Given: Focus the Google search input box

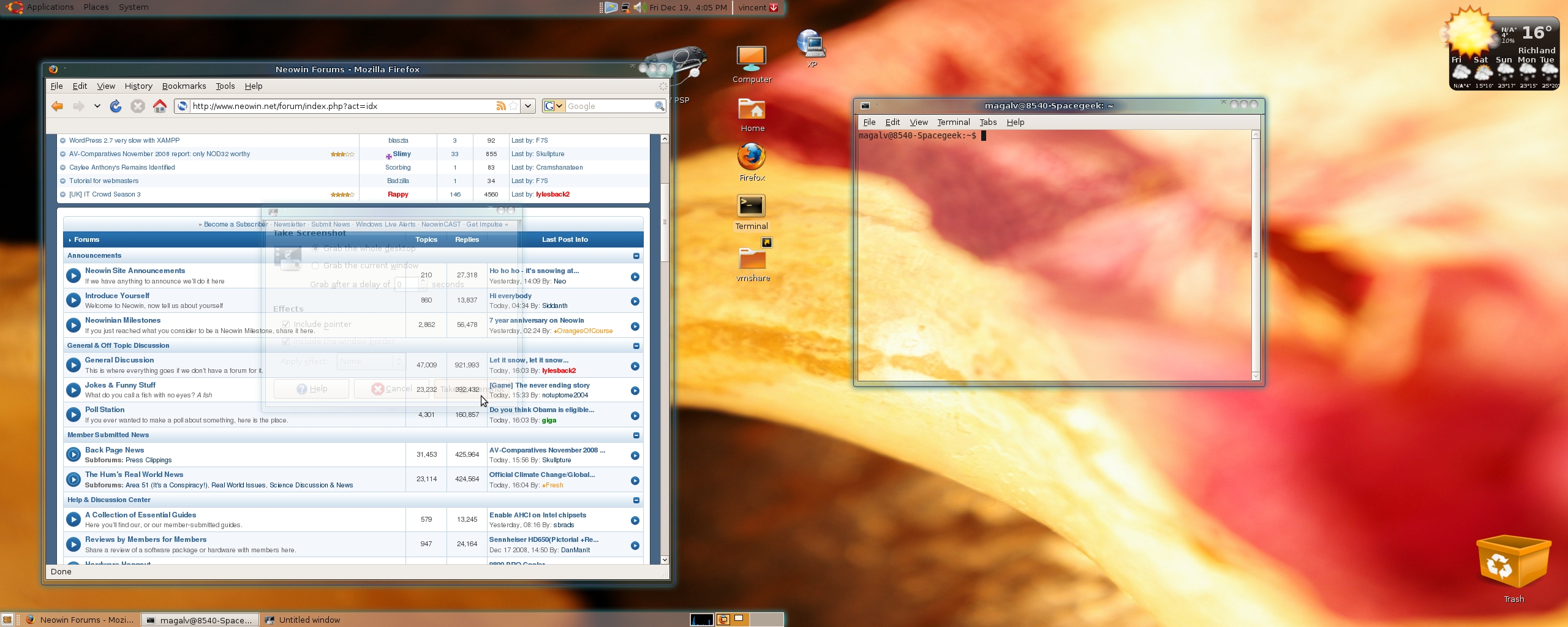Looking at the screenshot, I should click(x=610, y=106).
